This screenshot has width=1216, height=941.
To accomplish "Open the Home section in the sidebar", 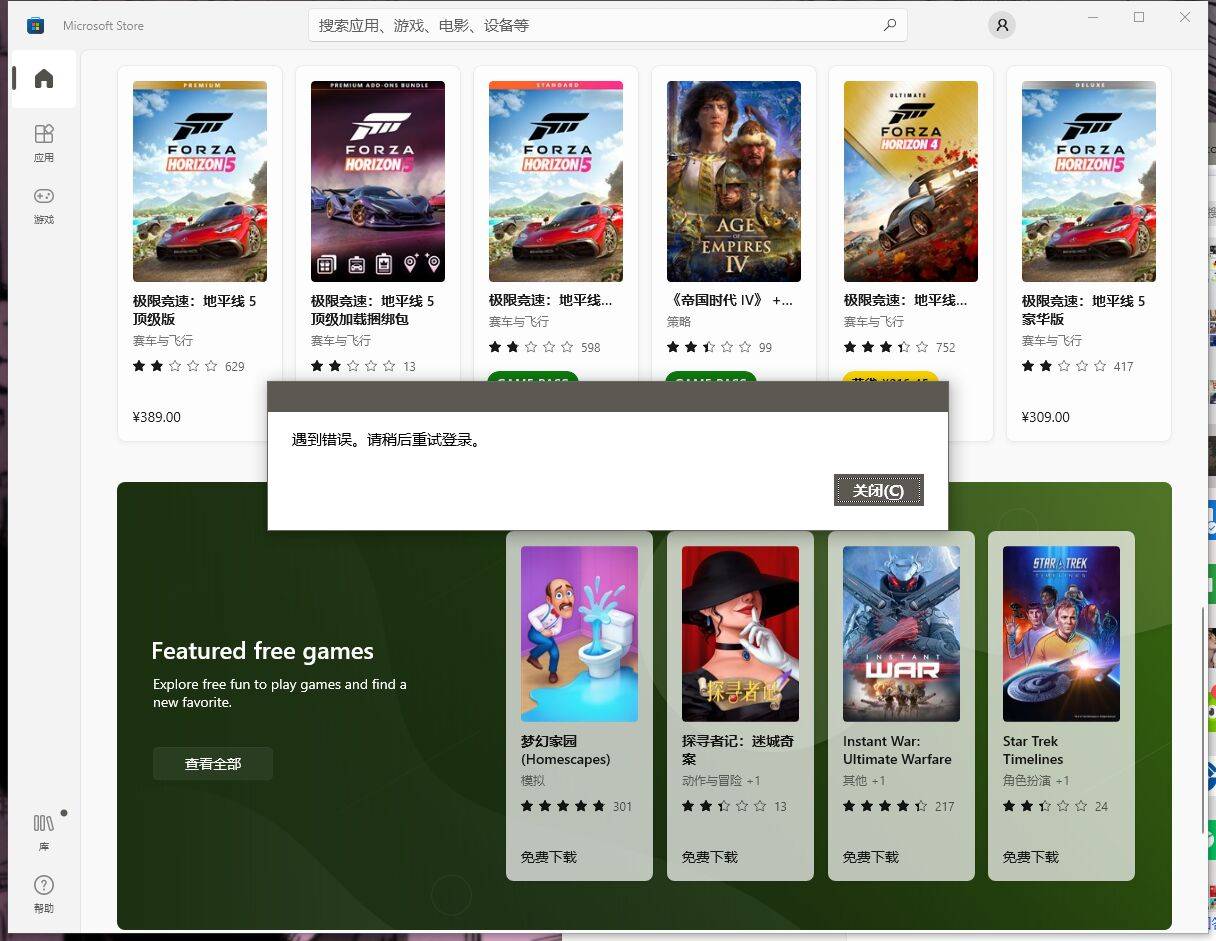I will [x=42, y=77].
